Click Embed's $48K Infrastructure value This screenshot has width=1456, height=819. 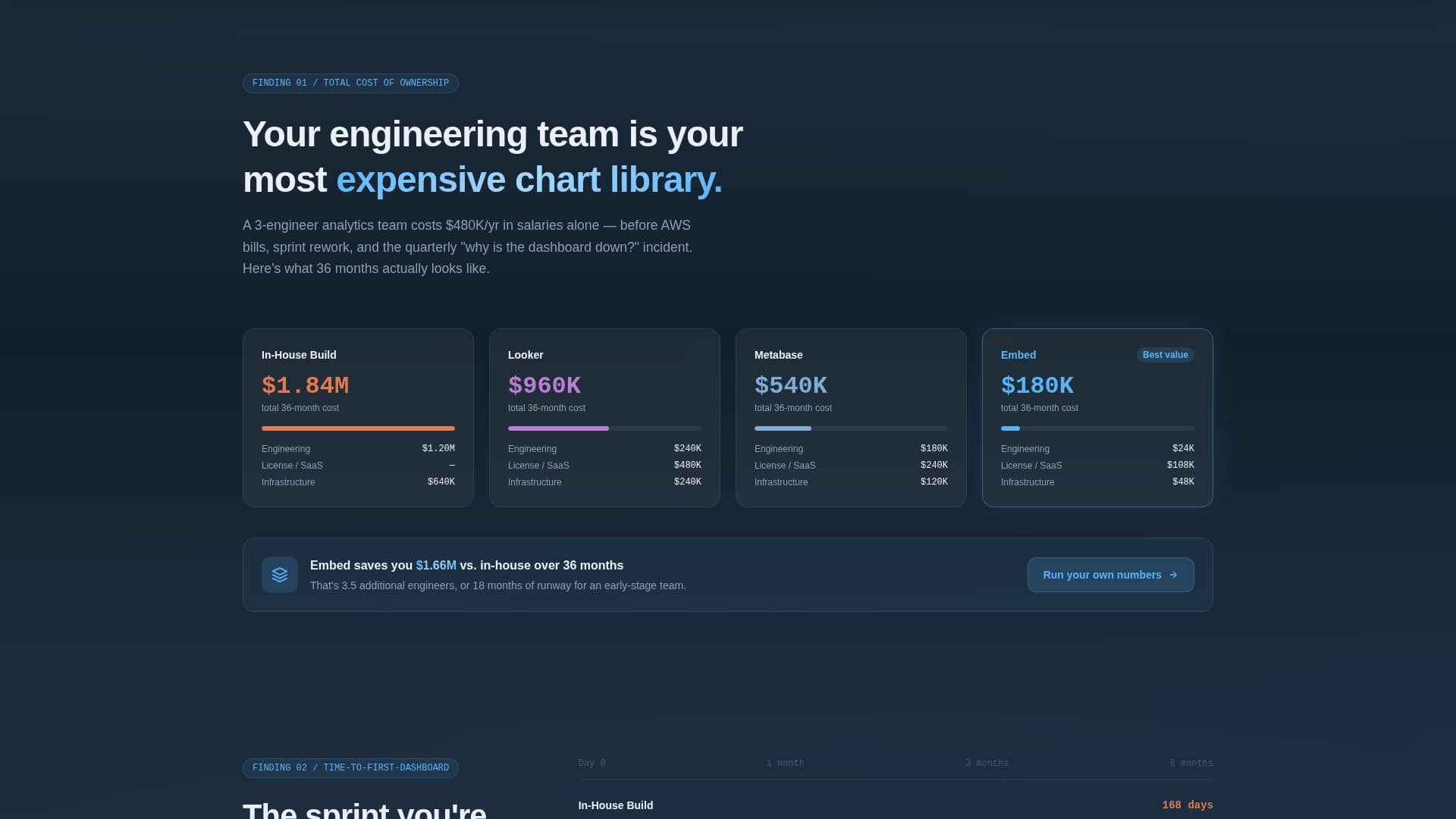click(1183, 482)
